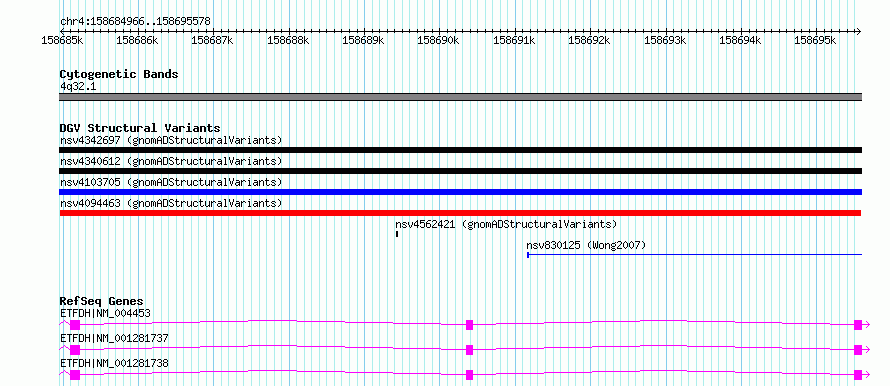Click the blue nsv4103705 variant bar

[460, 192]
